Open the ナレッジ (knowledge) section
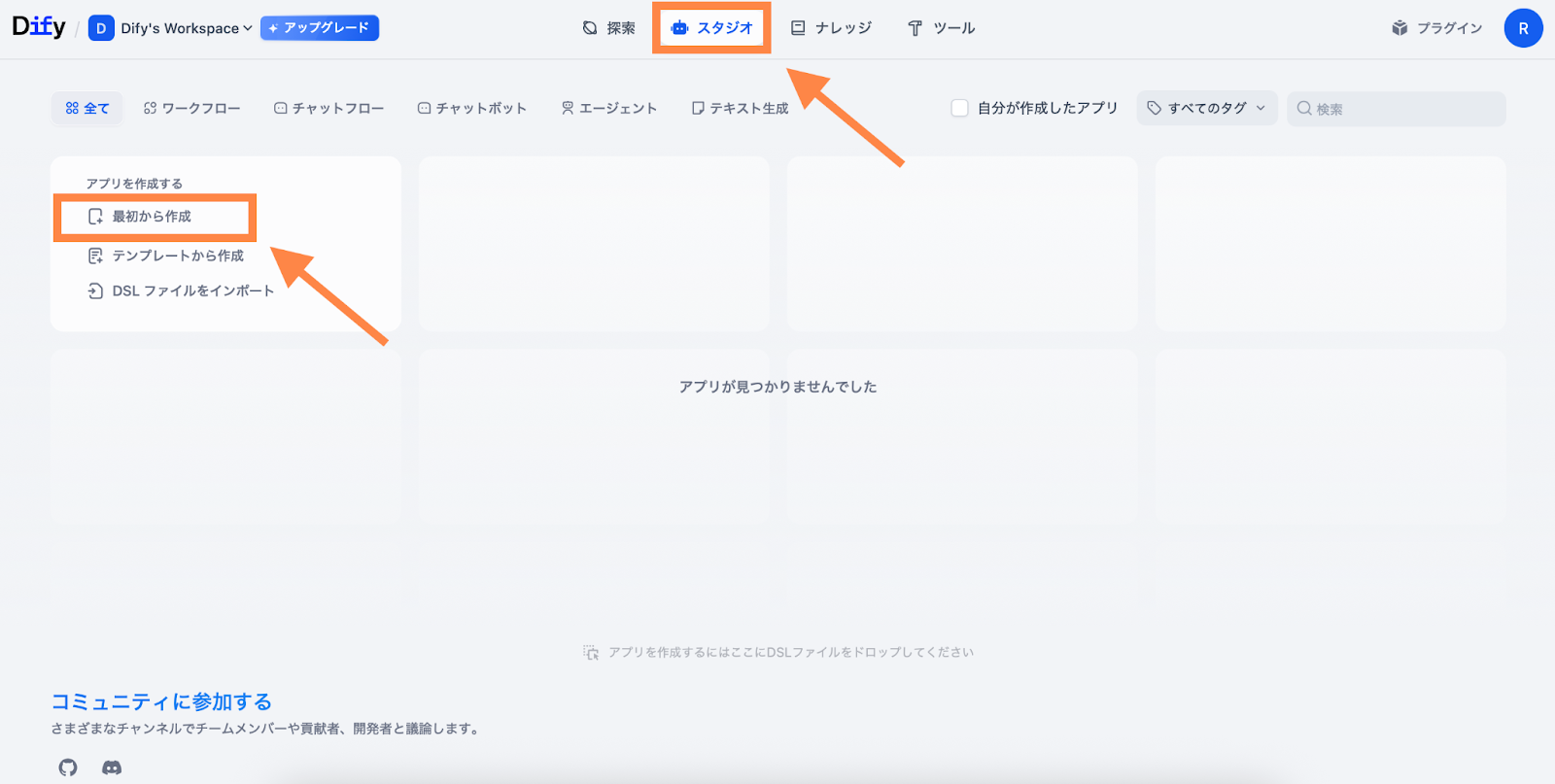Viewport: 1555px width, 784px height. click(x=831, y=28)
